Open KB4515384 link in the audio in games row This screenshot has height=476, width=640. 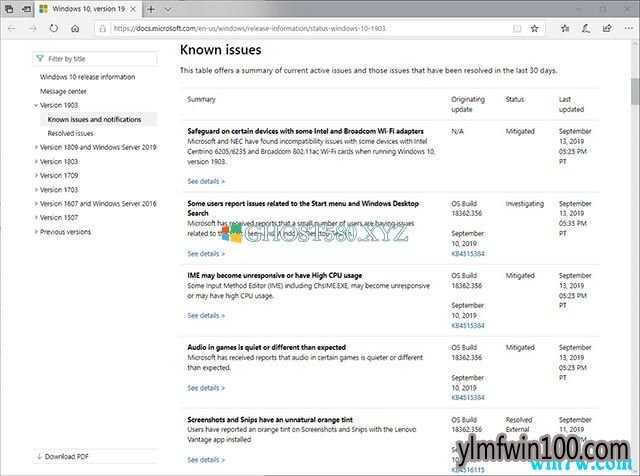pos(468,397)
